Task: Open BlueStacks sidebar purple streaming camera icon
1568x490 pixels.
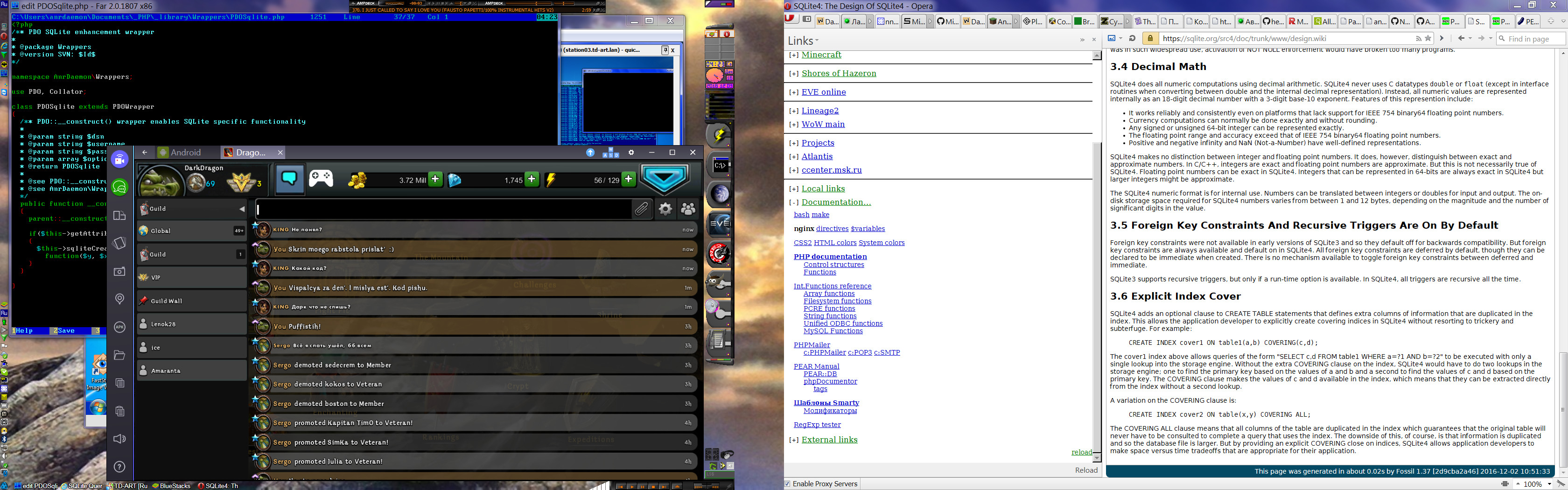Action: [120, 160]
